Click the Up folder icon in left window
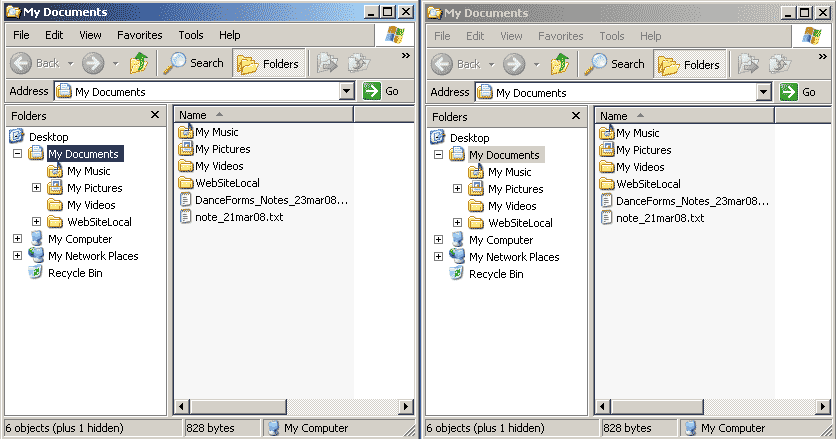Screen dimensions: 836x439 [138, 63]
